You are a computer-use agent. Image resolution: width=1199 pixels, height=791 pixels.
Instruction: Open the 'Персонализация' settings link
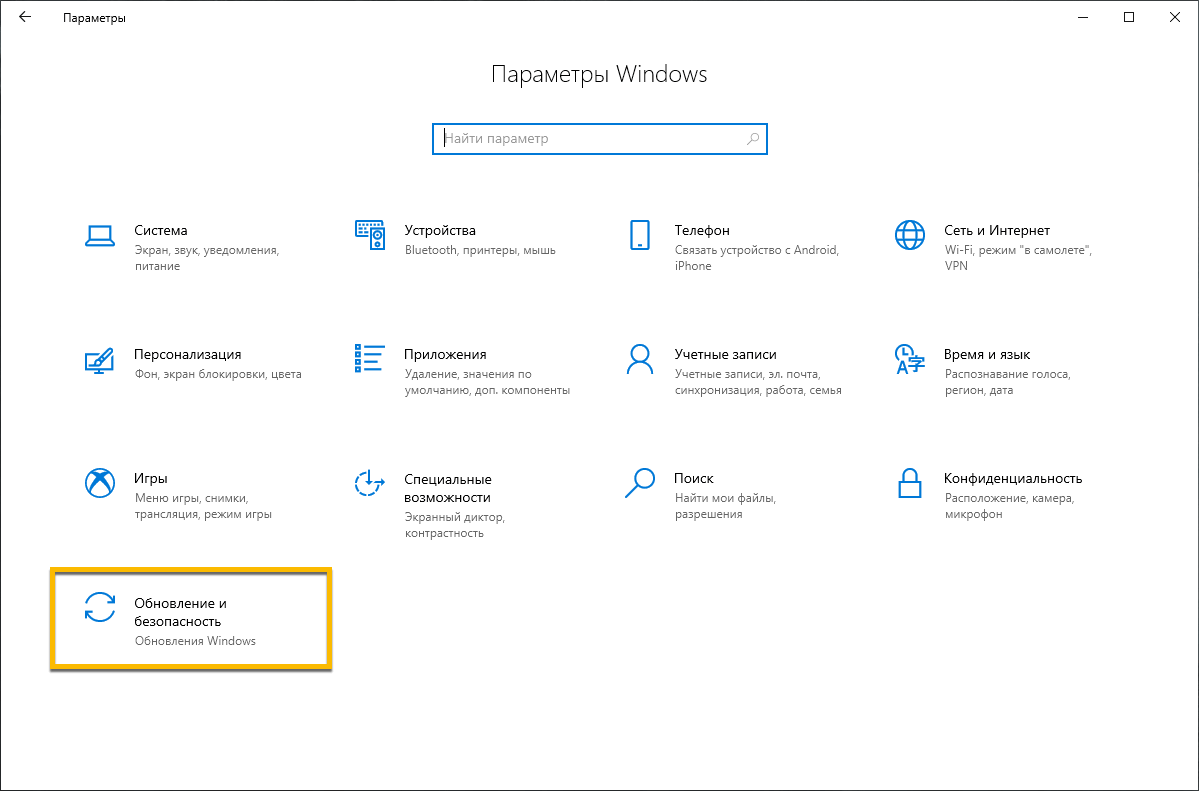[187, 354]
